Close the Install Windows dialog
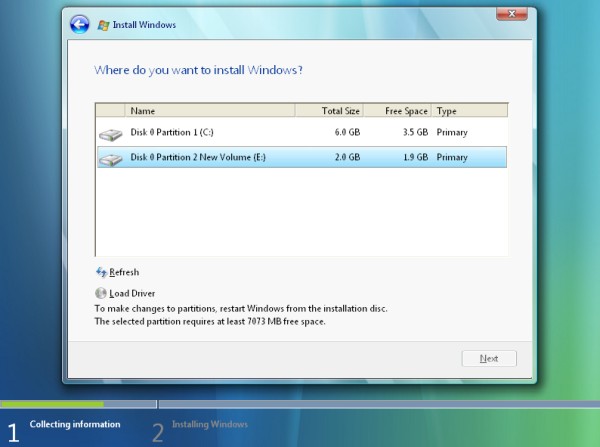The width and height of the screenshot is (600, 447). click(512, 14)
